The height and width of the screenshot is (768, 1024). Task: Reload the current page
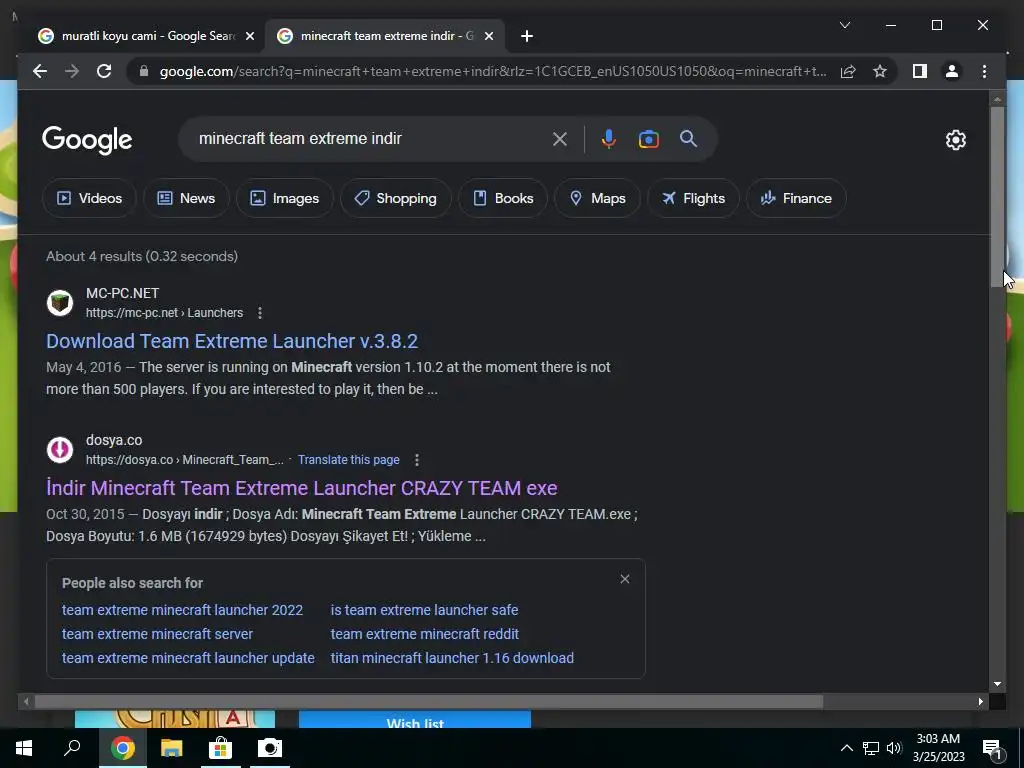[104, 71]
